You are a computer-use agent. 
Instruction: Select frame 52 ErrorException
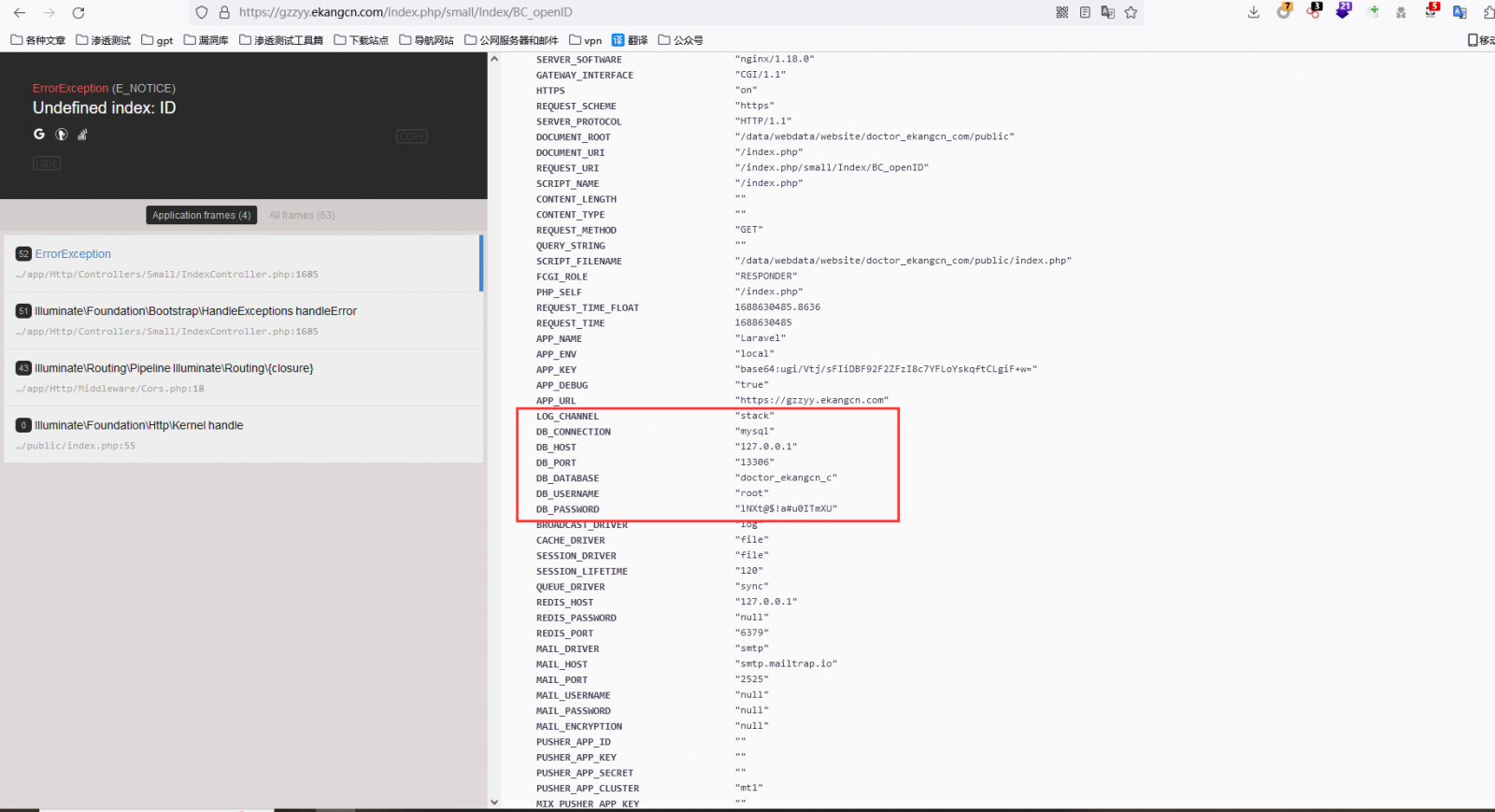click(243, 264)
